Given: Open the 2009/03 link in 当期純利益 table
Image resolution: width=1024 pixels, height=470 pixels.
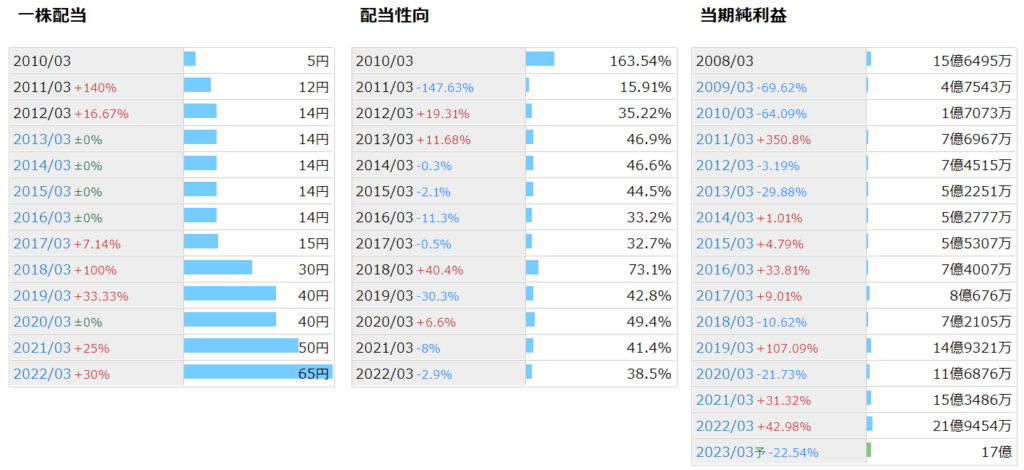Looking at the screenshot, I should tap(725, 87).
